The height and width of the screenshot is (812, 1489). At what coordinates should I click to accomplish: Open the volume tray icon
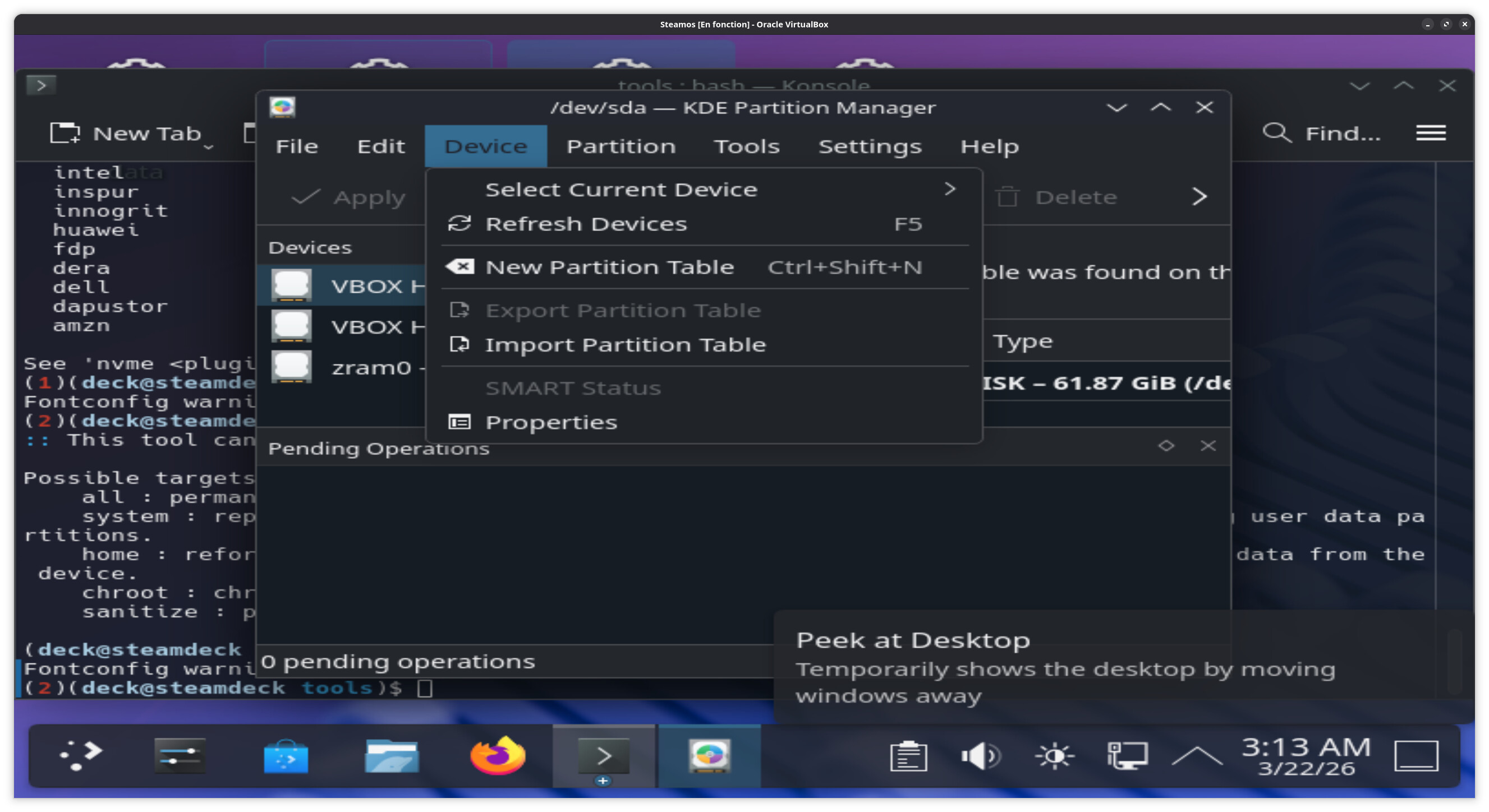click(980, 755)
